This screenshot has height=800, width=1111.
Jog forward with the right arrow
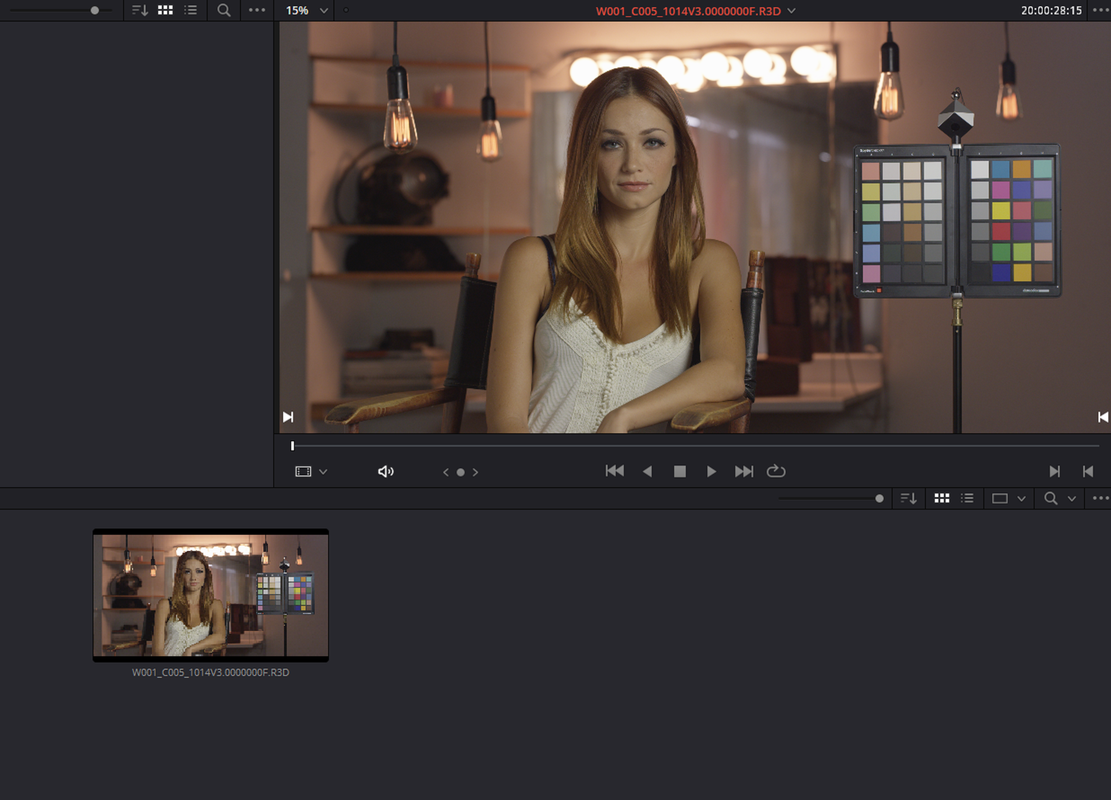(475, 472)
